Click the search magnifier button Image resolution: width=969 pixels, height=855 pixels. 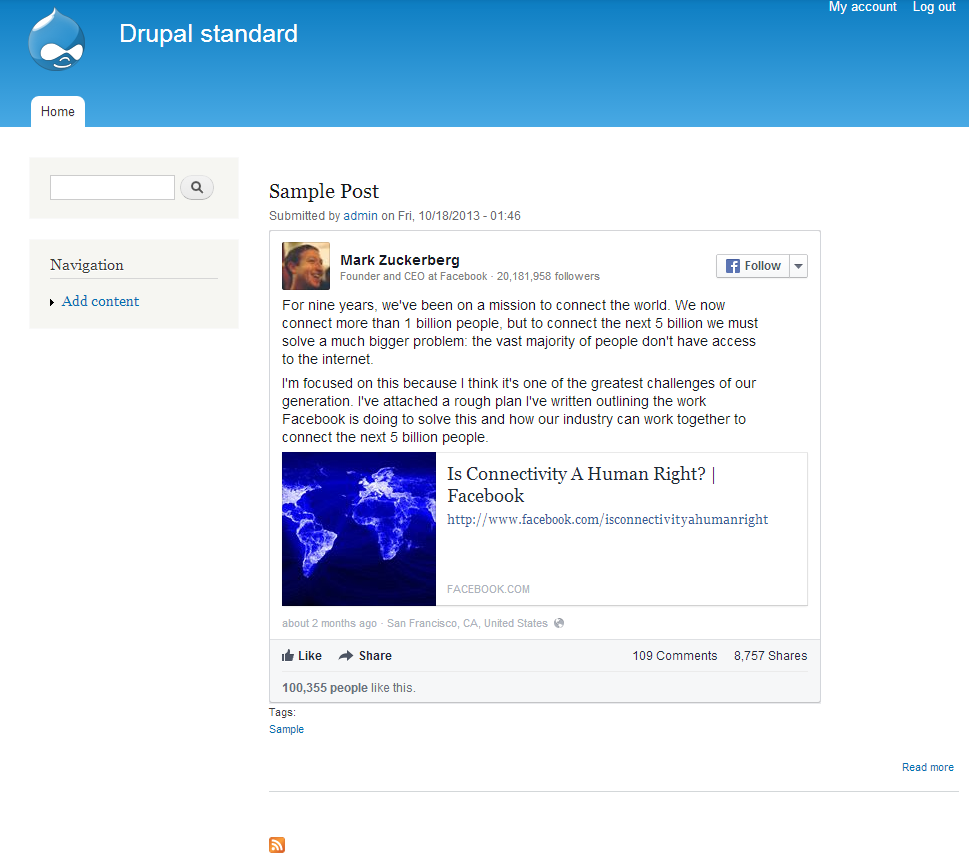point(197,187)
